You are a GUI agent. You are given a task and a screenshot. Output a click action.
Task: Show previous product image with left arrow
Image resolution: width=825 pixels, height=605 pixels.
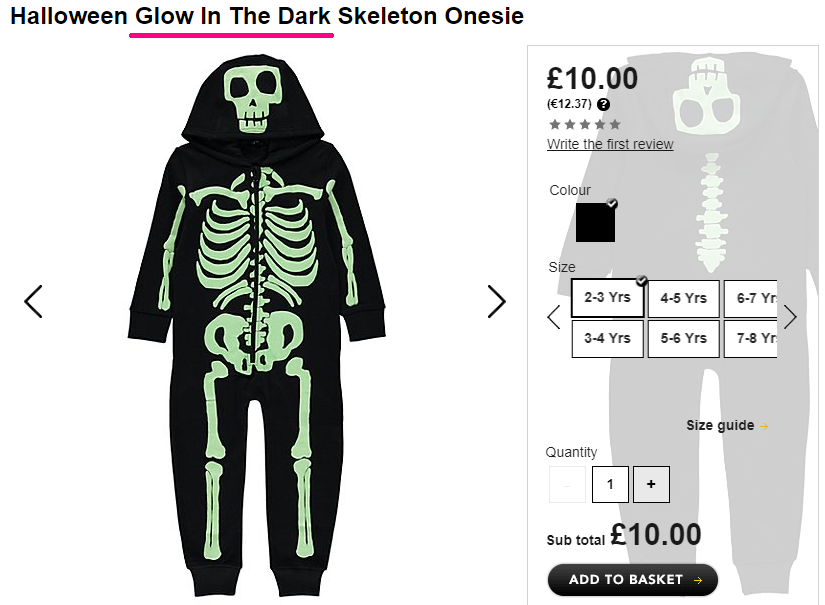(x=33, y=301)
